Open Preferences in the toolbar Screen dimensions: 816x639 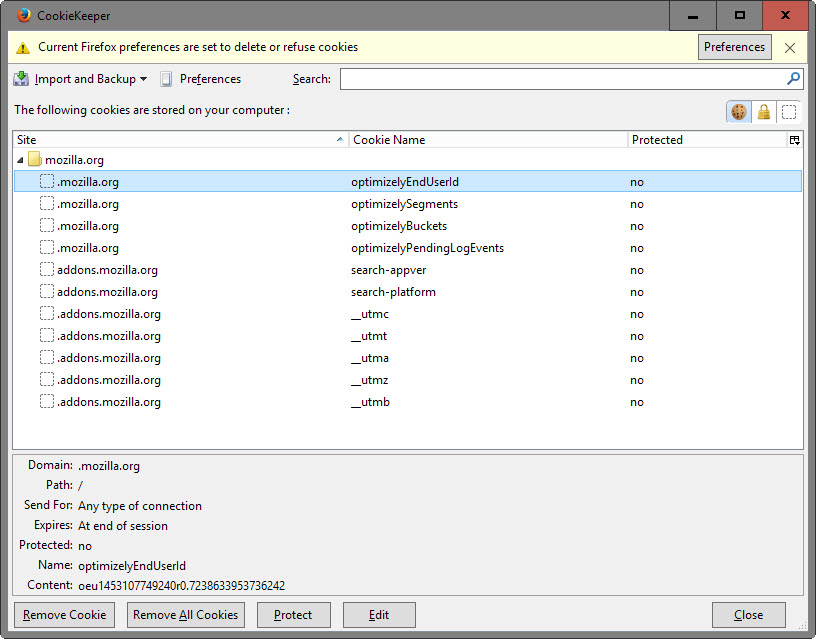tap(210, 79)
